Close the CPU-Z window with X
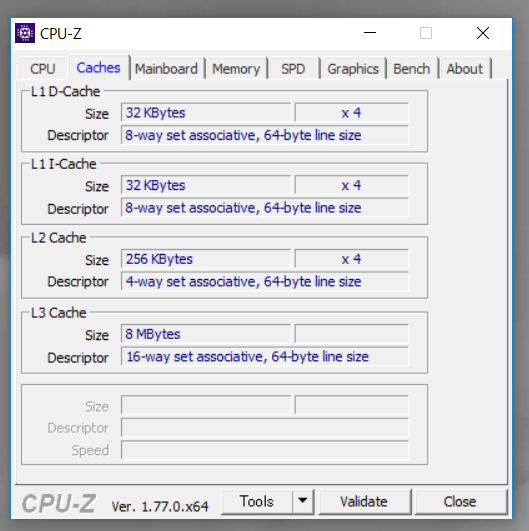Image resolution: width=529 pixels, height=531 pixels. [x=483, y=33]
